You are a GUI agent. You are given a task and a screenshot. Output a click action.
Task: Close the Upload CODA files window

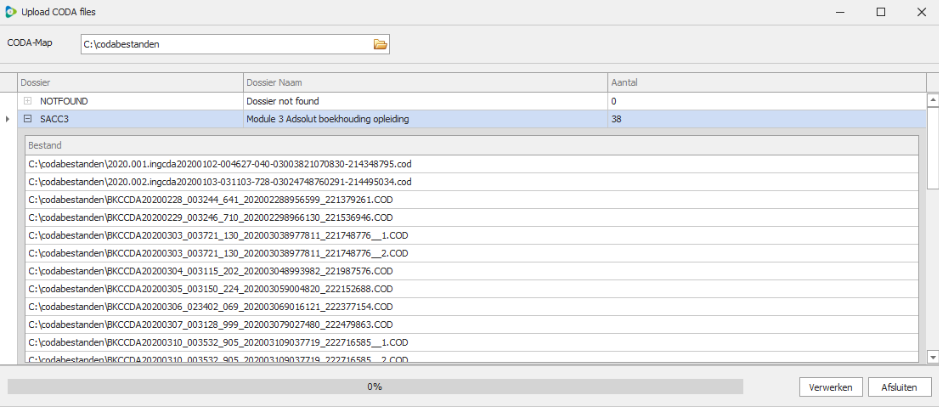pos(921,12)
